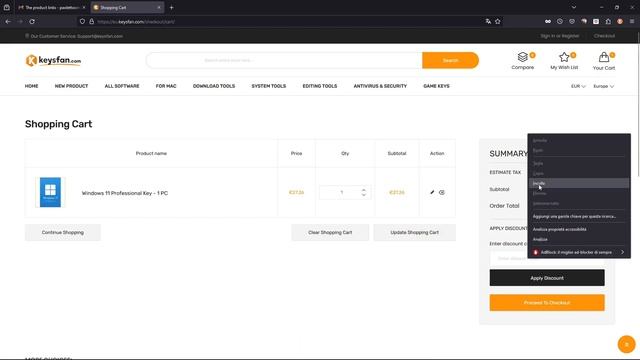Bookmark this page with the star icon
This screenshot has height=360, width=640.
pos(498,21)
